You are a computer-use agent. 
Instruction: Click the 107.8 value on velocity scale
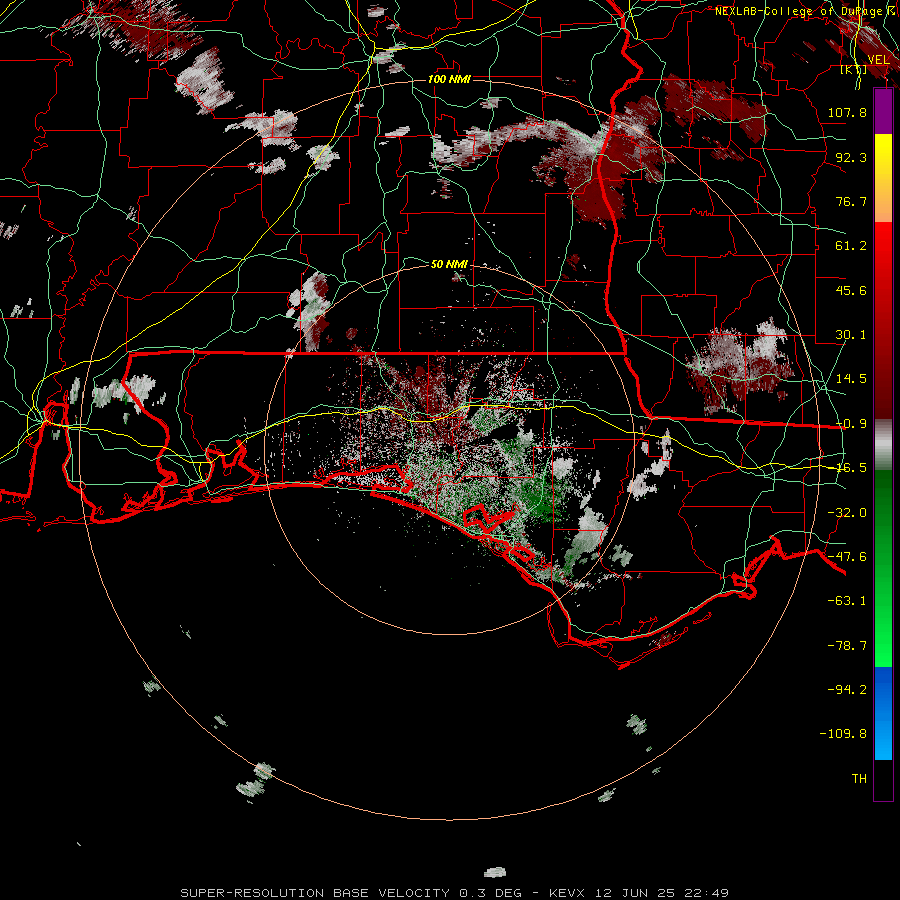tap(847, 112)
